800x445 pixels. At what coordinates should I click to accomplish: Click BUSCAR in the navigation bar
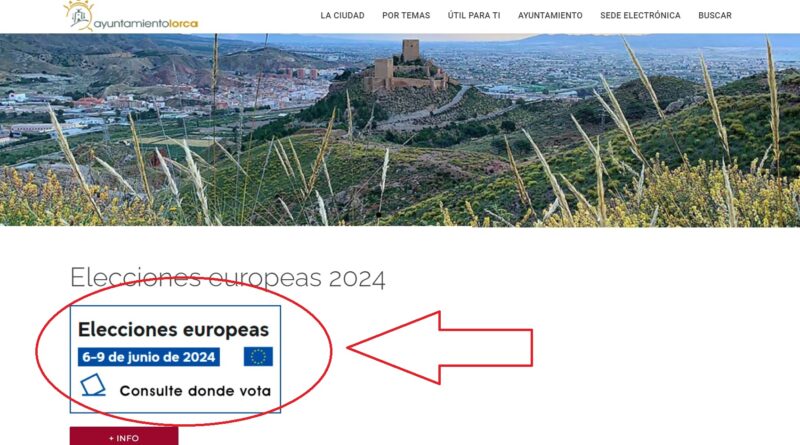(x=715, y=16)
